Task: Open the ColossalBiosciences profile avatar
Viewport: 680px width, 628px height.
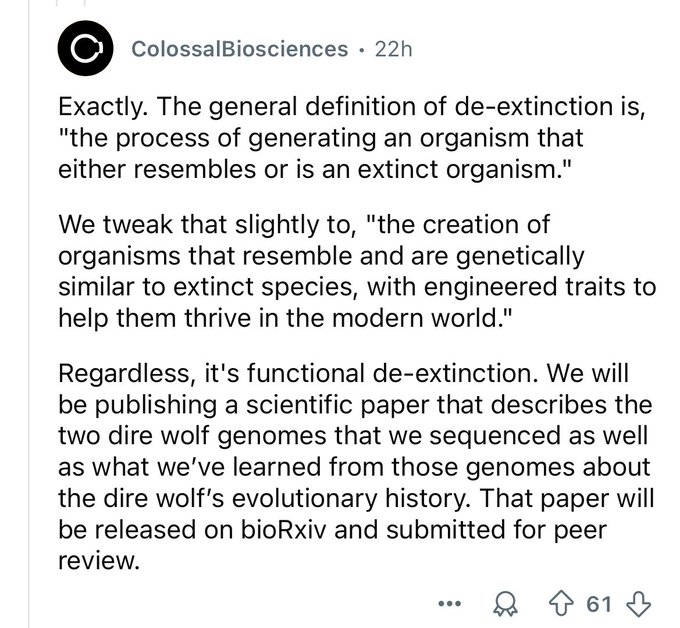Action: (x=86, y=48)
